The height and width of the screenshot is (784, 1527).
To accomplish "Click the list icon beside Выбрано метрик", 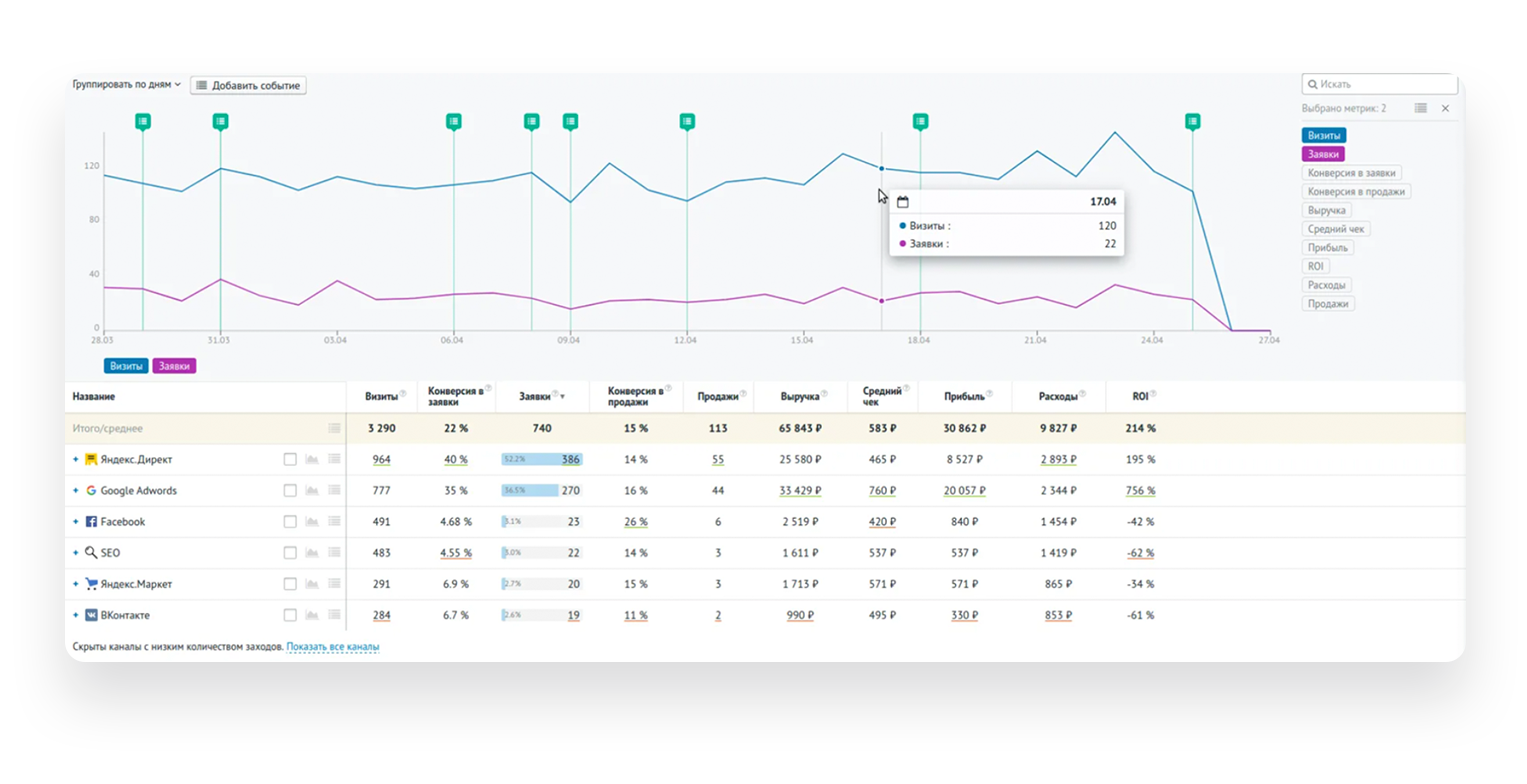I will [x=1420, y=108].
